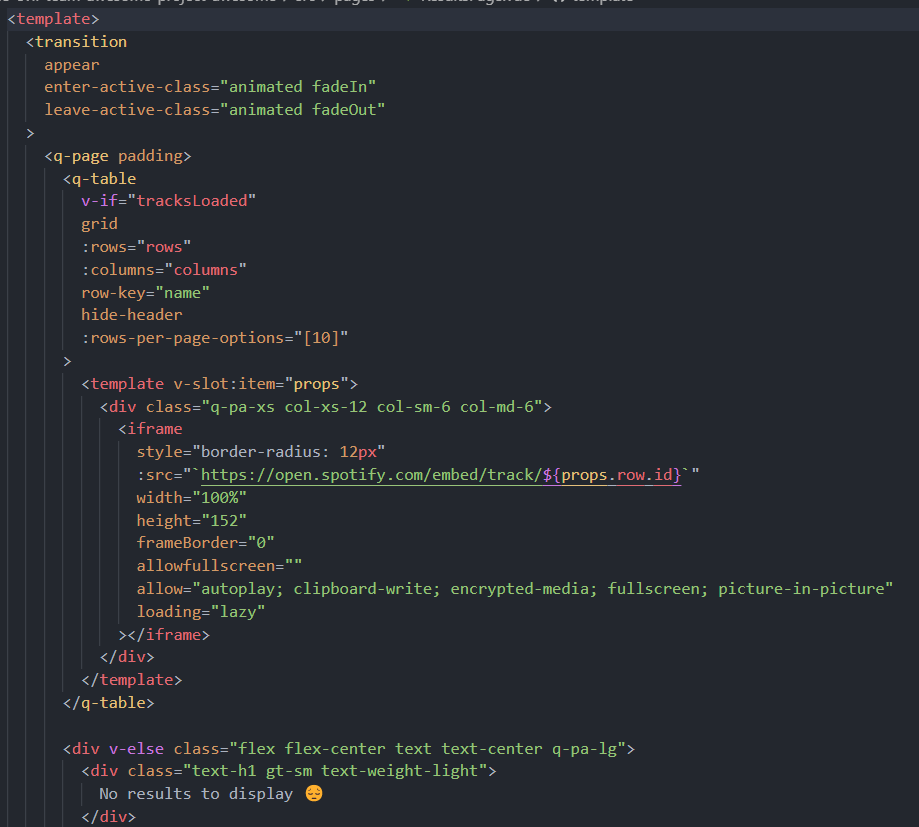Click the <div v-else class="flex flex-center..."> line
The width and height of the screenshot is (919, 827).
[349, 749]
